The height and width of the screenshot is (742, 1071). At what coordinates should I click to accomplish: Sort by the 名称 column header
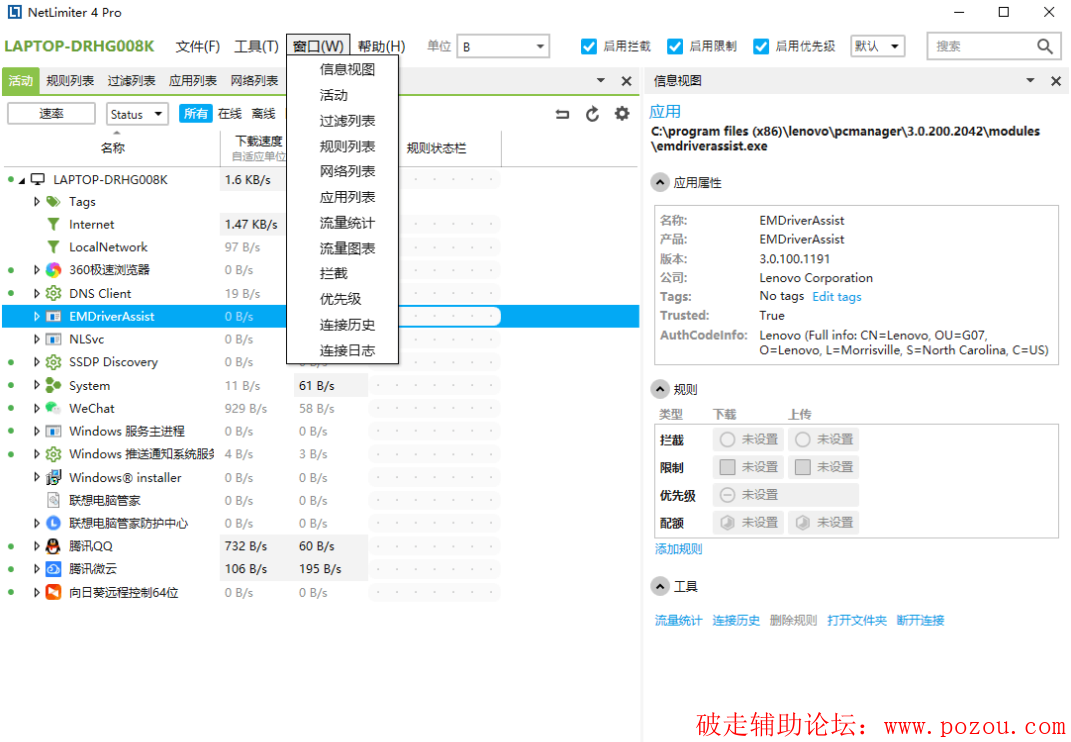click(x=113, y=148)
